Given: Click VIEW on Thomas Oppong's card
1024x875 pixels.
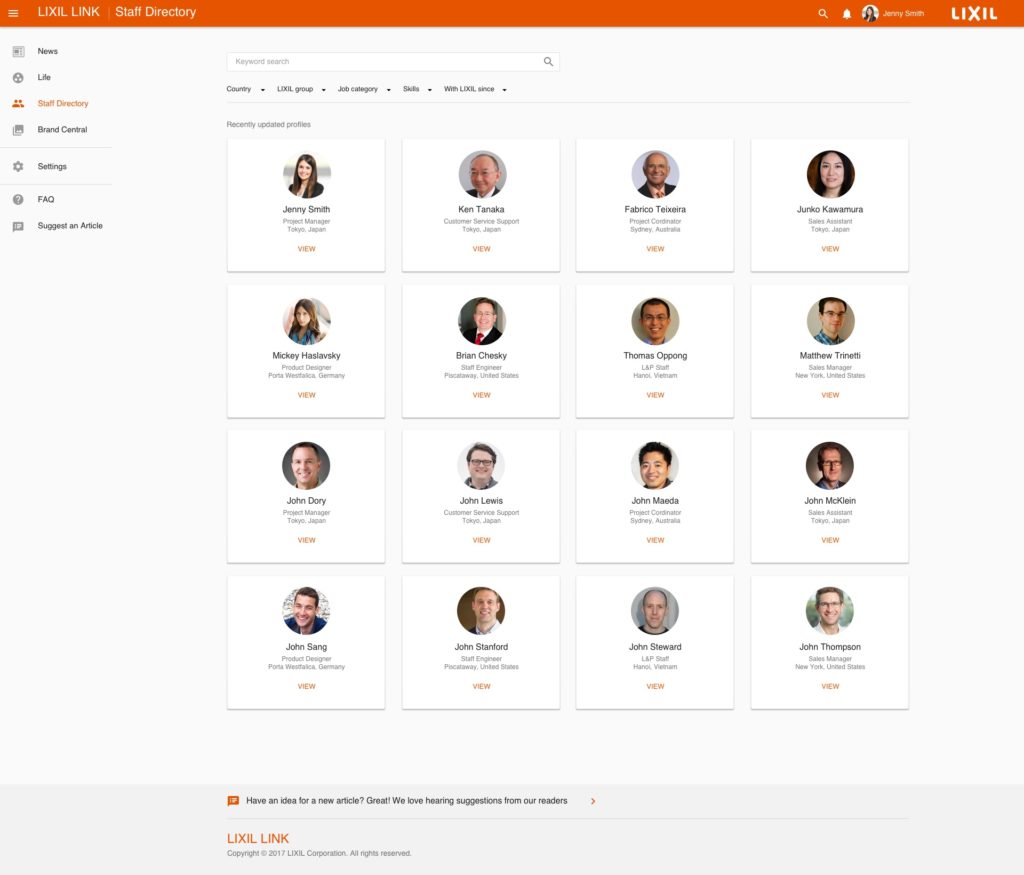Looking at the screenshot, I should point(655,395).
